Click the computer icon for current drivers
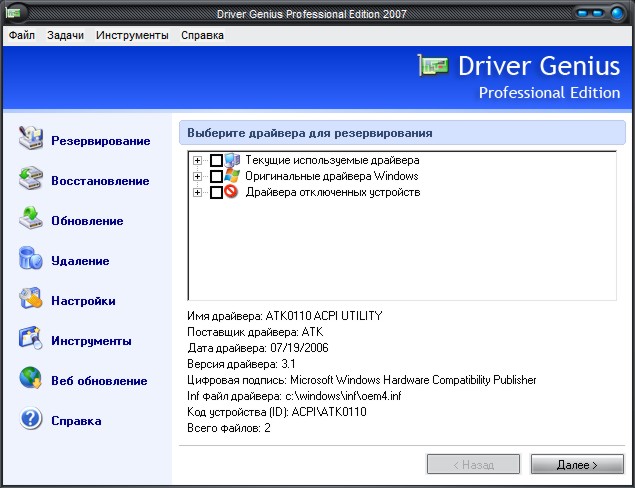Screen dimensions: 635x488 (x=232, y=160)
